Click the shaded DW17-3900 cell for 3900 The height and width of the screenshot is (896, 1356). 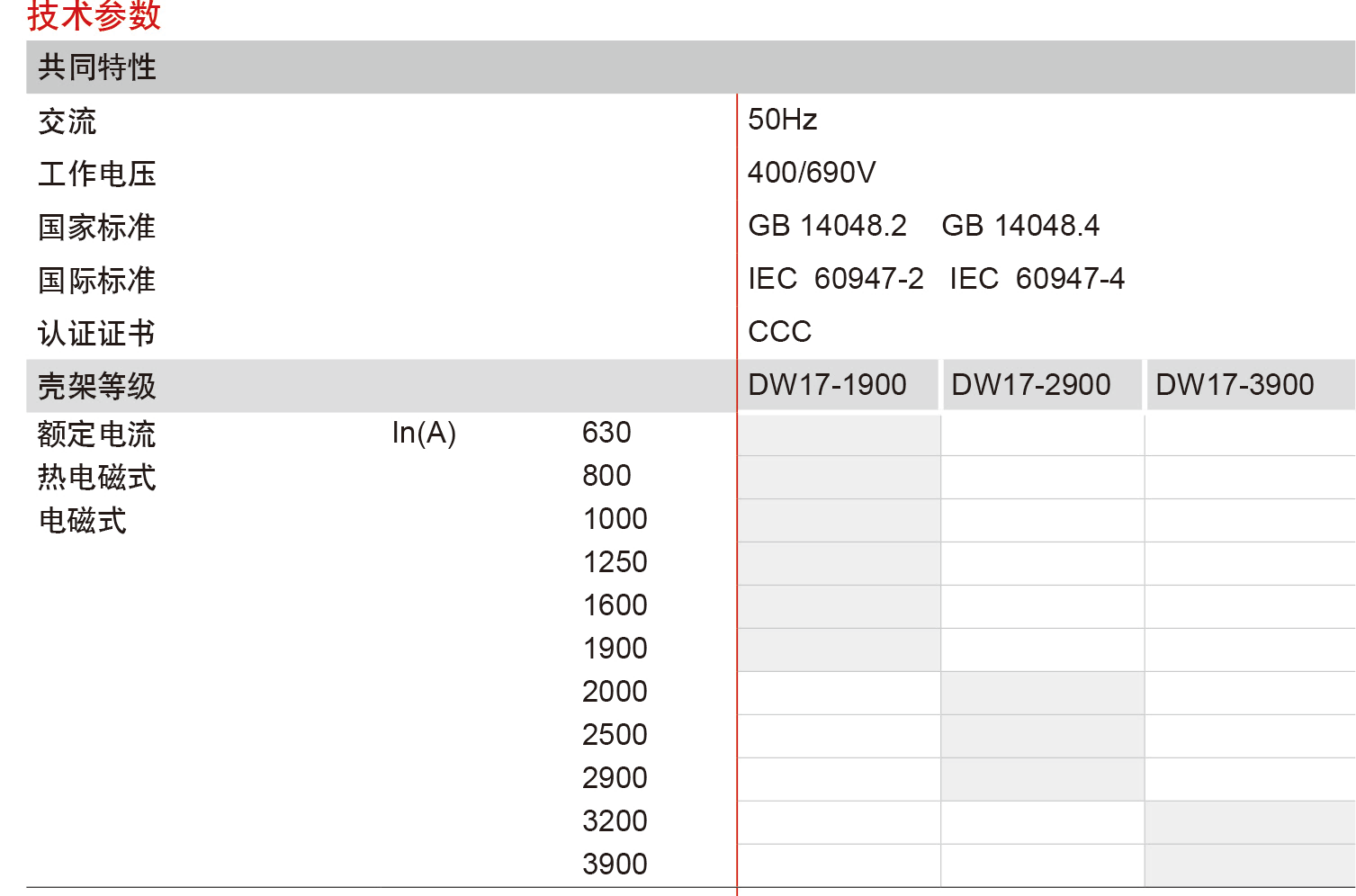click(1249, 865)
